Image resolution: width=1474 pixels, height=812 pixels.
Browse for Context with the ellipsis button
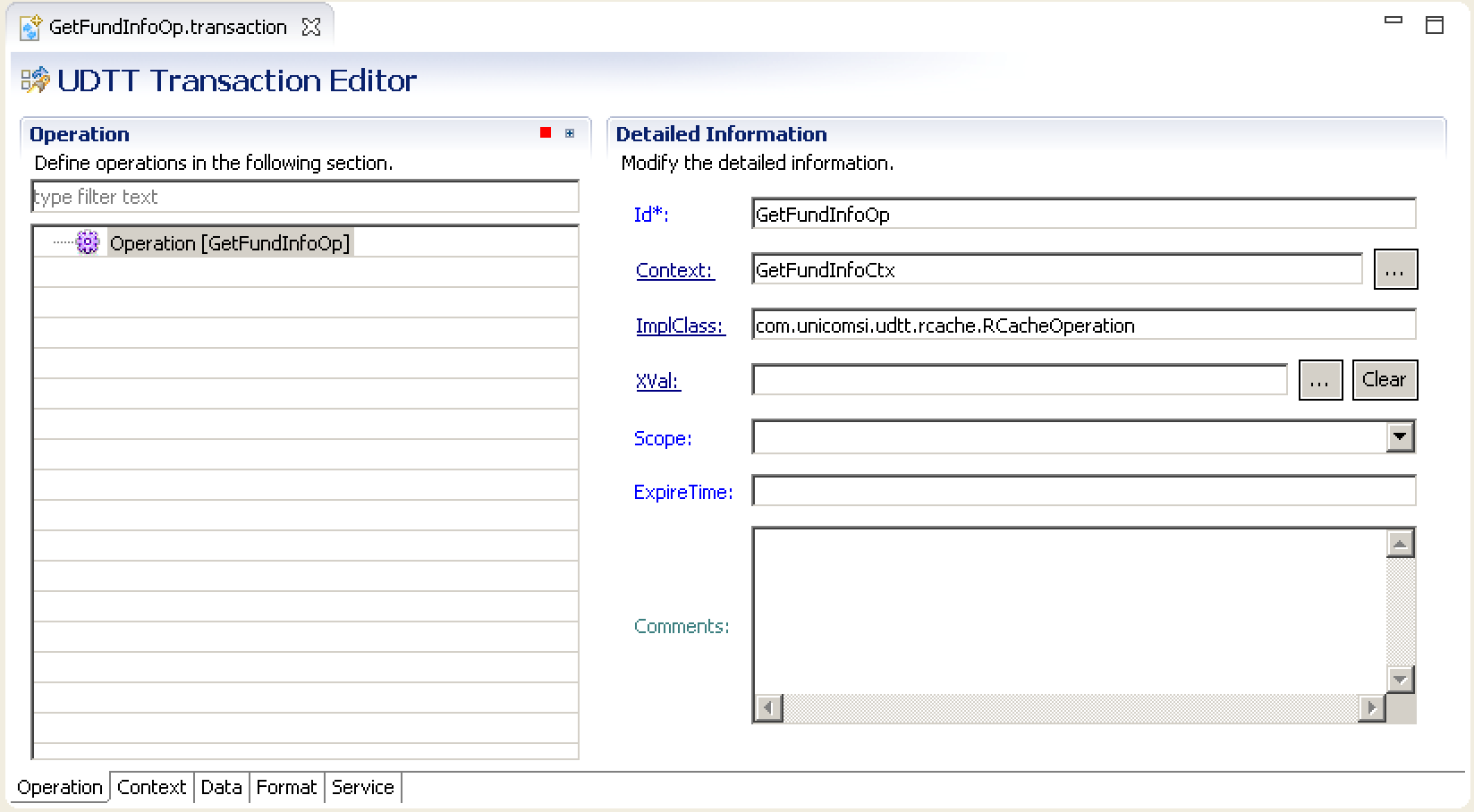(1395, 269)
